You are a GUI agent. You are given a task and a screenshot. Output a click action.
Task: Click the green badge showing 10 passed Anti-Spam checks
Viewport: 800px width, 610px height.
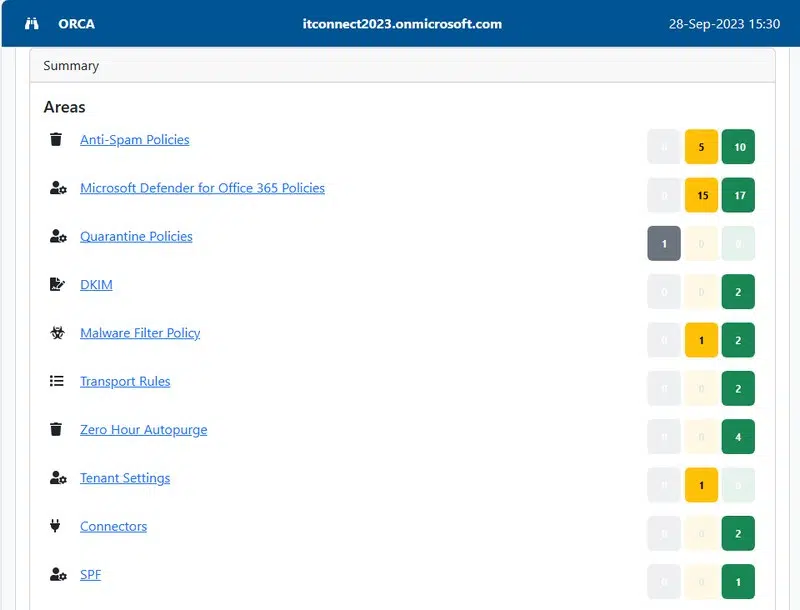(x=738, y=146)
